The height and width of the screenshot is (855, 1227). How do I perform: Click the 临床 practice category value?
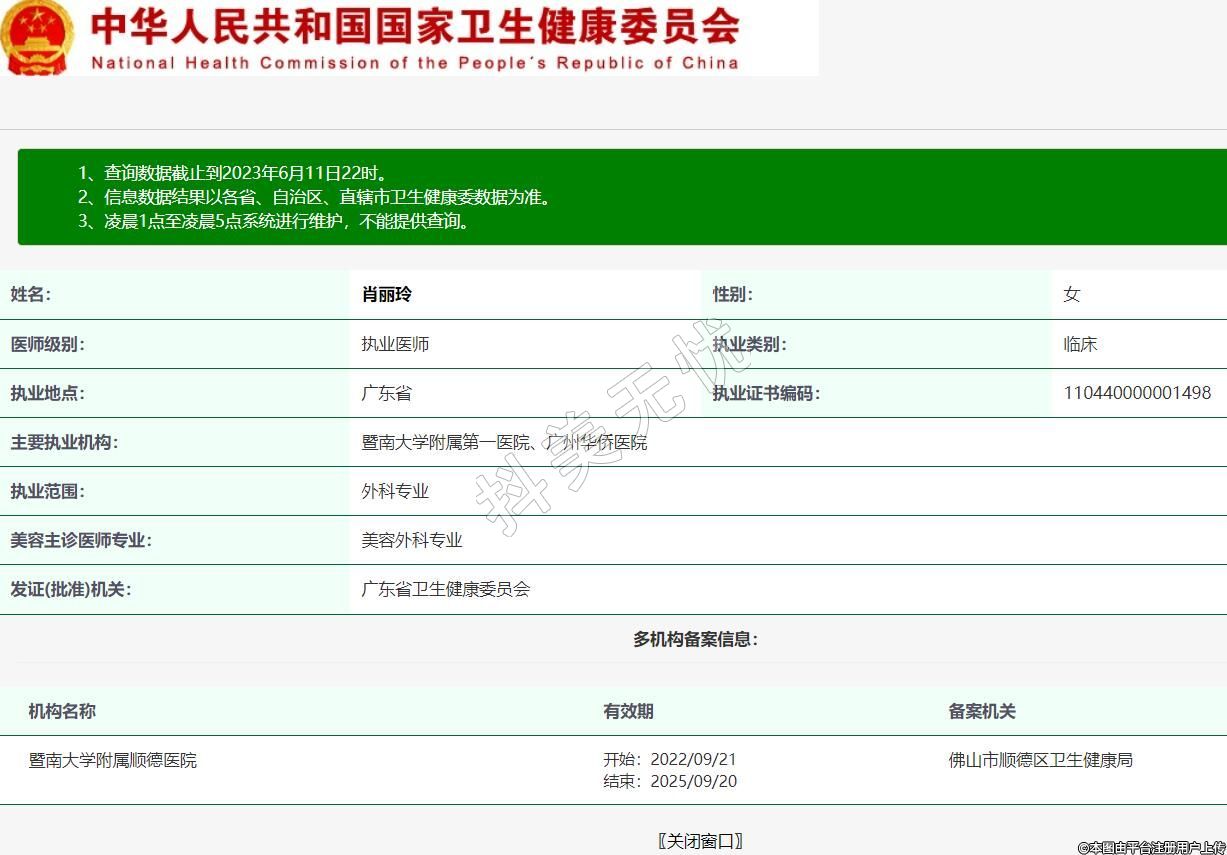[1080, 344]
